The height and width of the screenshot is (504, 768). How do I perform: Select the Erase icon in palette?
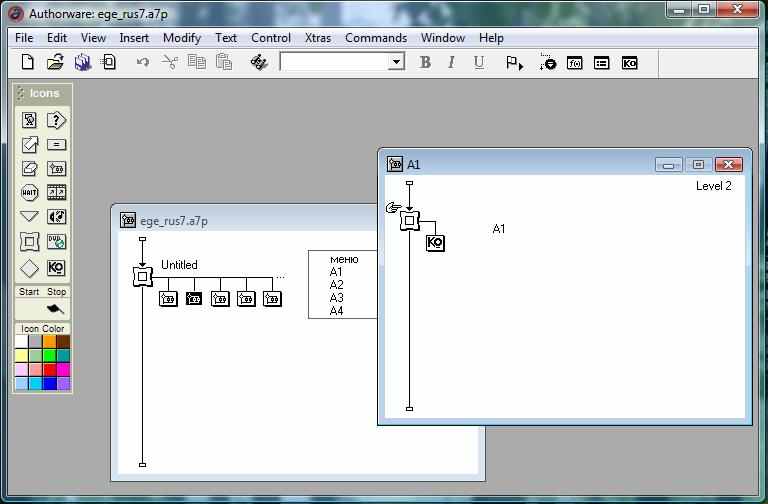(29, 168)
